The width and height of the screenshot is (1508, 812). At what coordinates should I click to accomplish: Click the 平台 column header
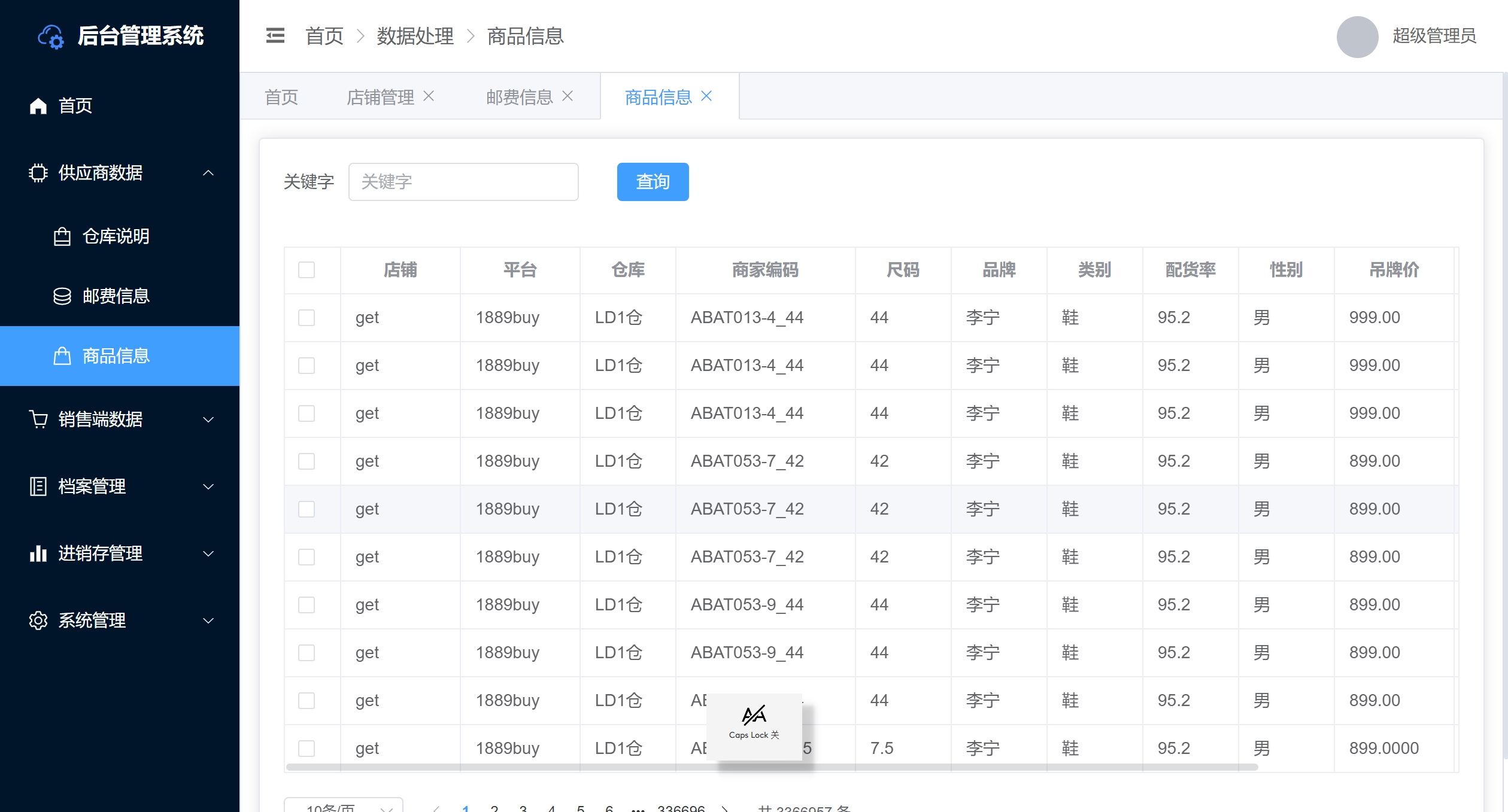coord(520,270)
